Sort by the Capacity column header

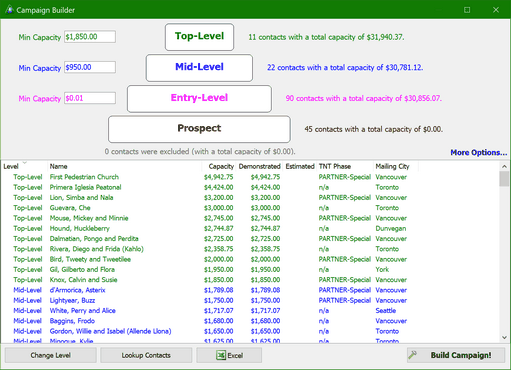pos(219,166)
